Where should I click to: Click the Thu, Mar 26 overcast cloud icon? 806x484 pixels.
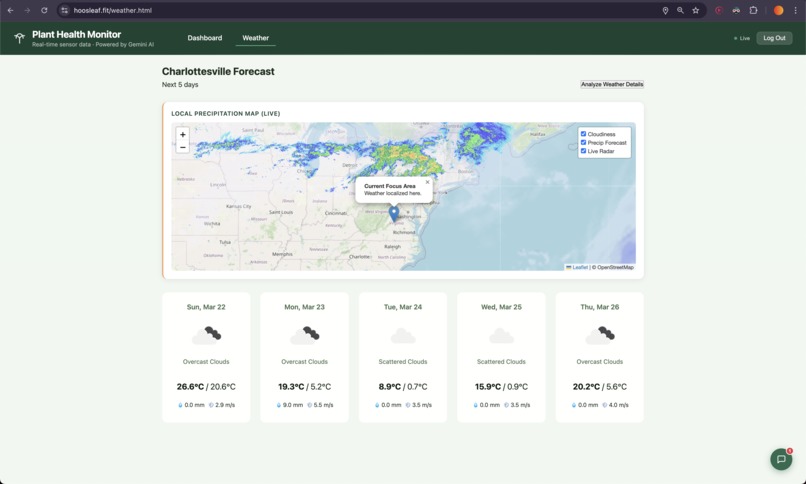coord(599,335)
